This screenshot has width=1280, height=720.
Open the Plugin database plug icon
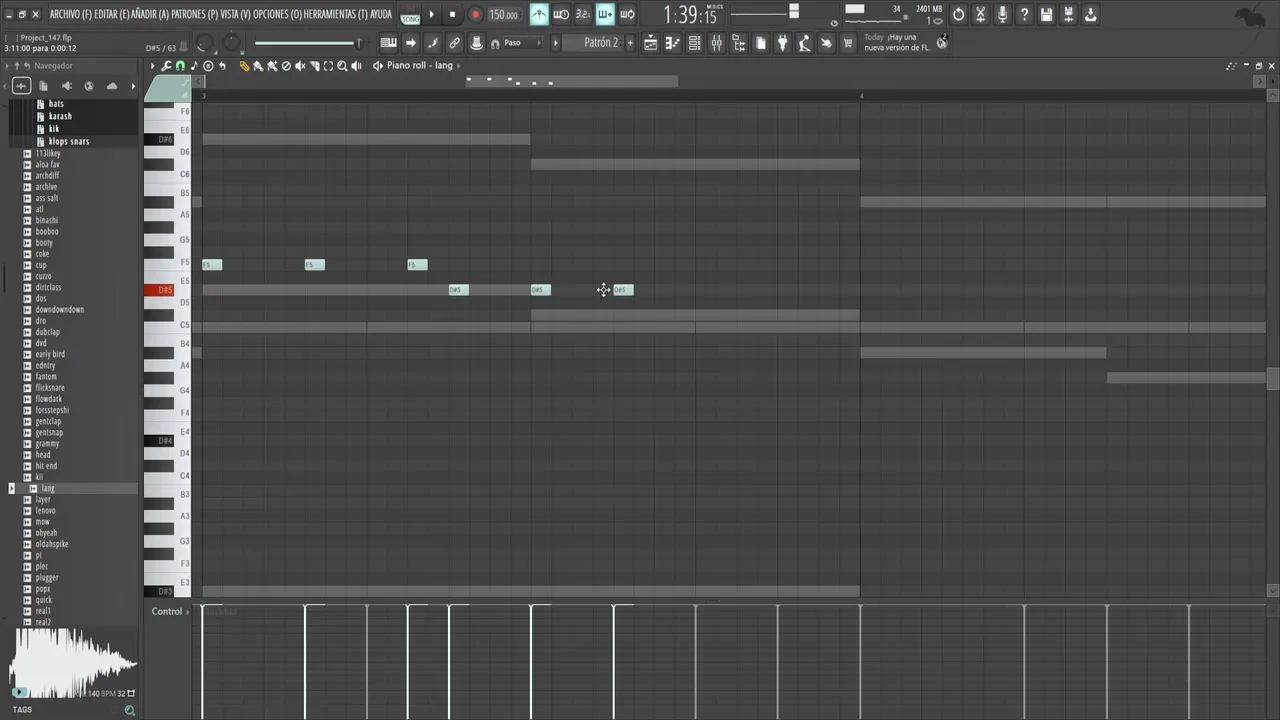click(x=782, y=43)
